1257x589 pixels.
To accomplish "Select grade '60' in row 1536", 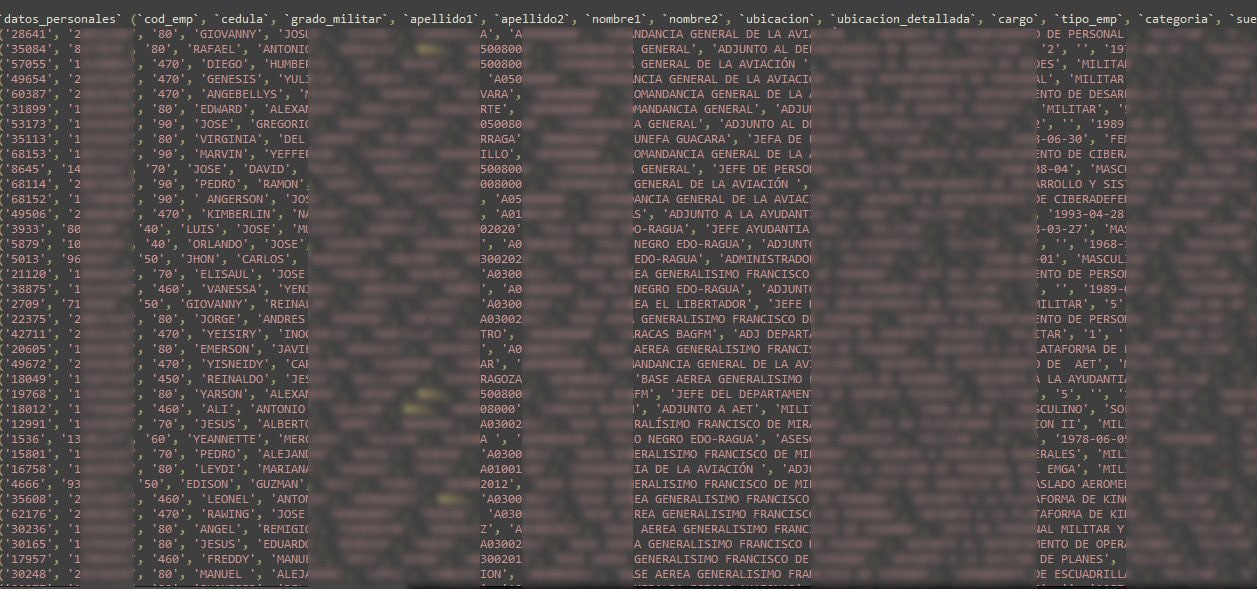I will tap(160, 439).
